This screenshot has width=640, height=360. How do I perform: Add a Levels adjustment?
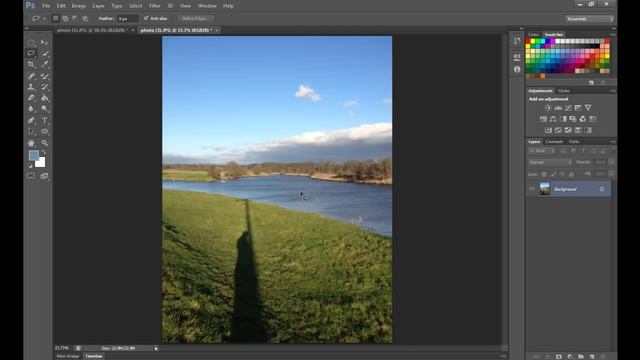558,108
